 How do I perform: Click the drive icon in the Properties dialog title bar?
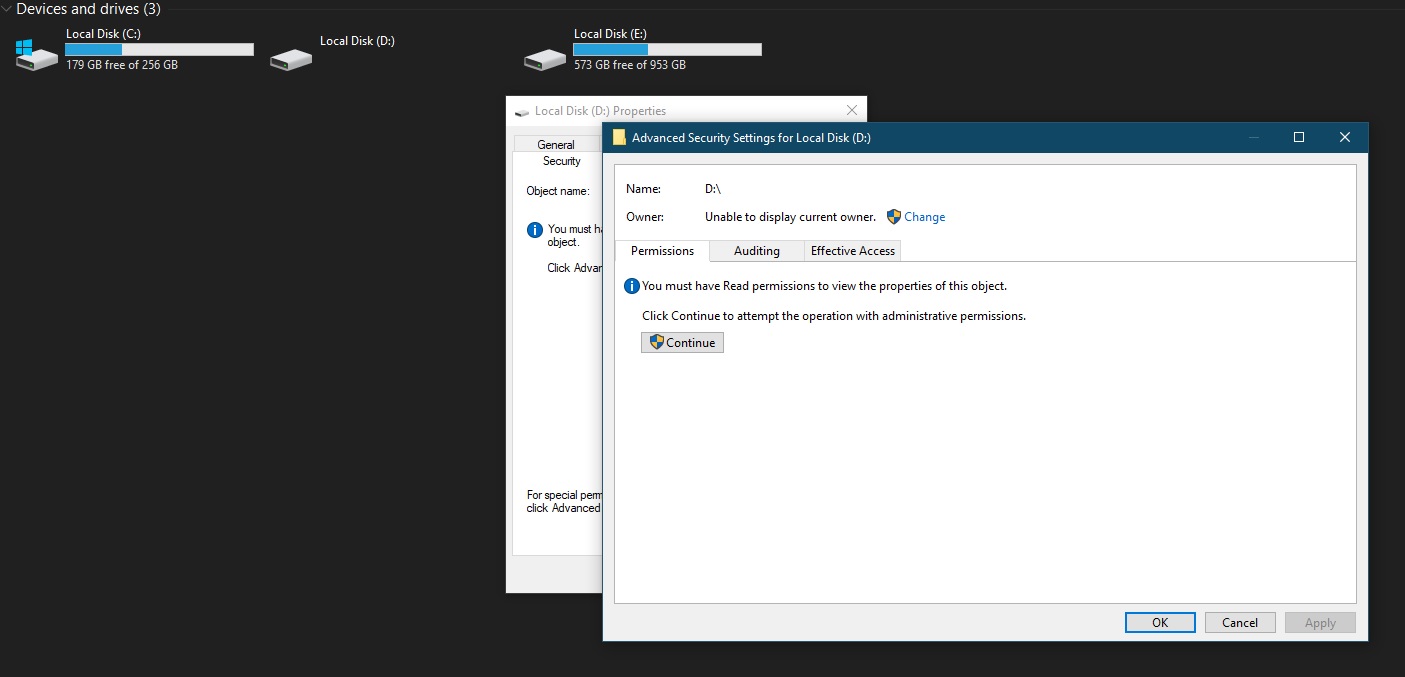[x=521, y=110]
